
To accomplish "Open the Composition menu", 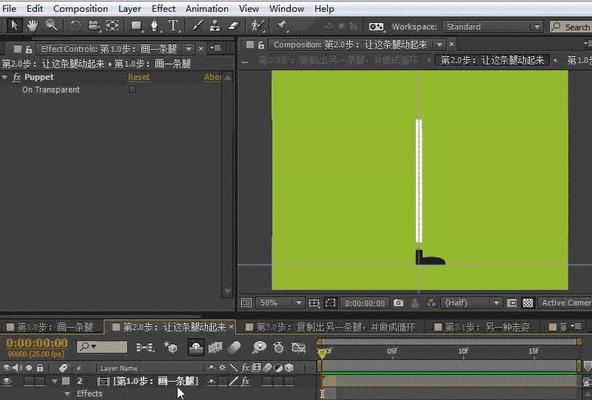I will tap(80, 8).
